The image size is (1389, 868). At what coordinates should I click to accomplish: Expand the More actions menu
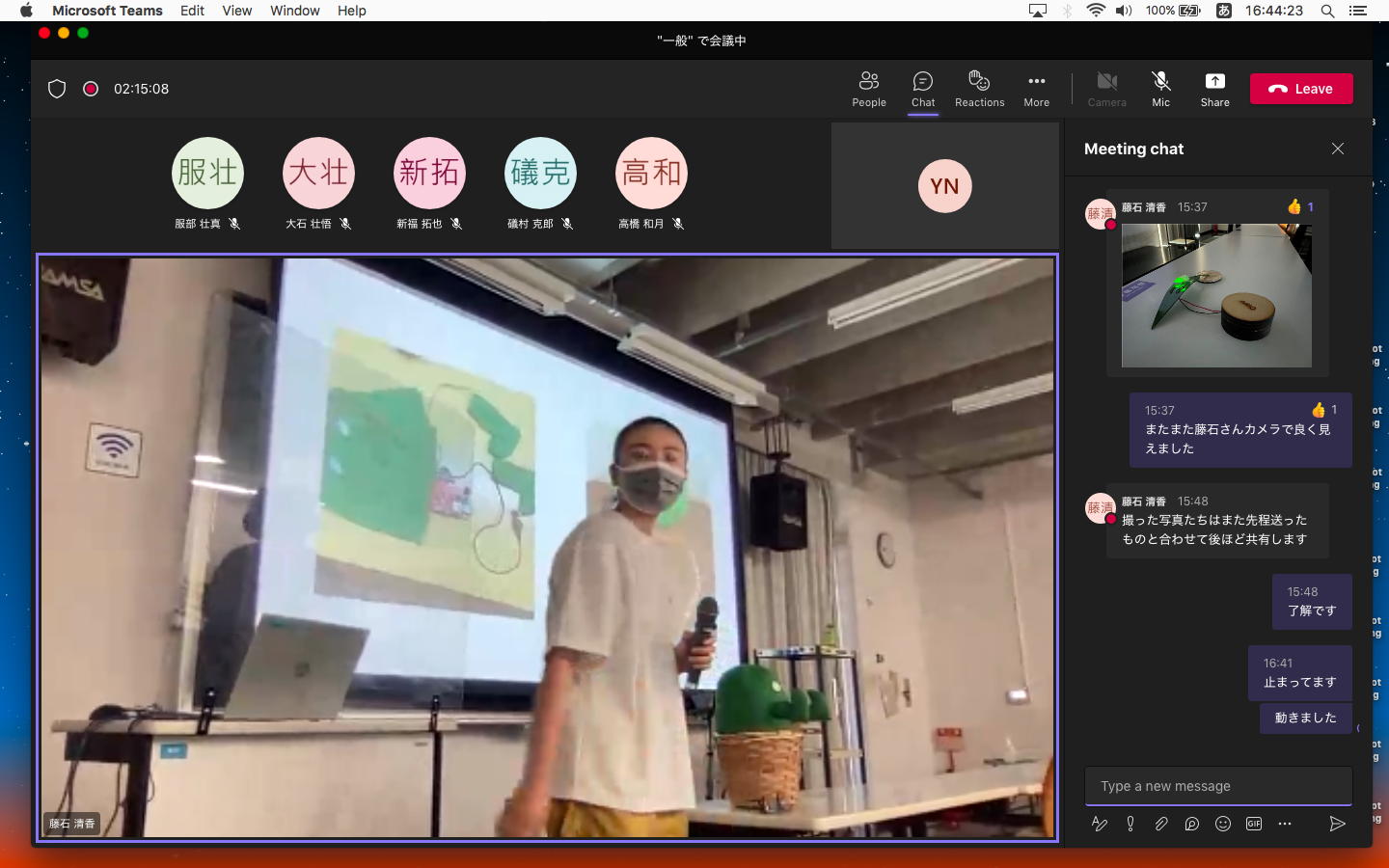coord(1036,89)
